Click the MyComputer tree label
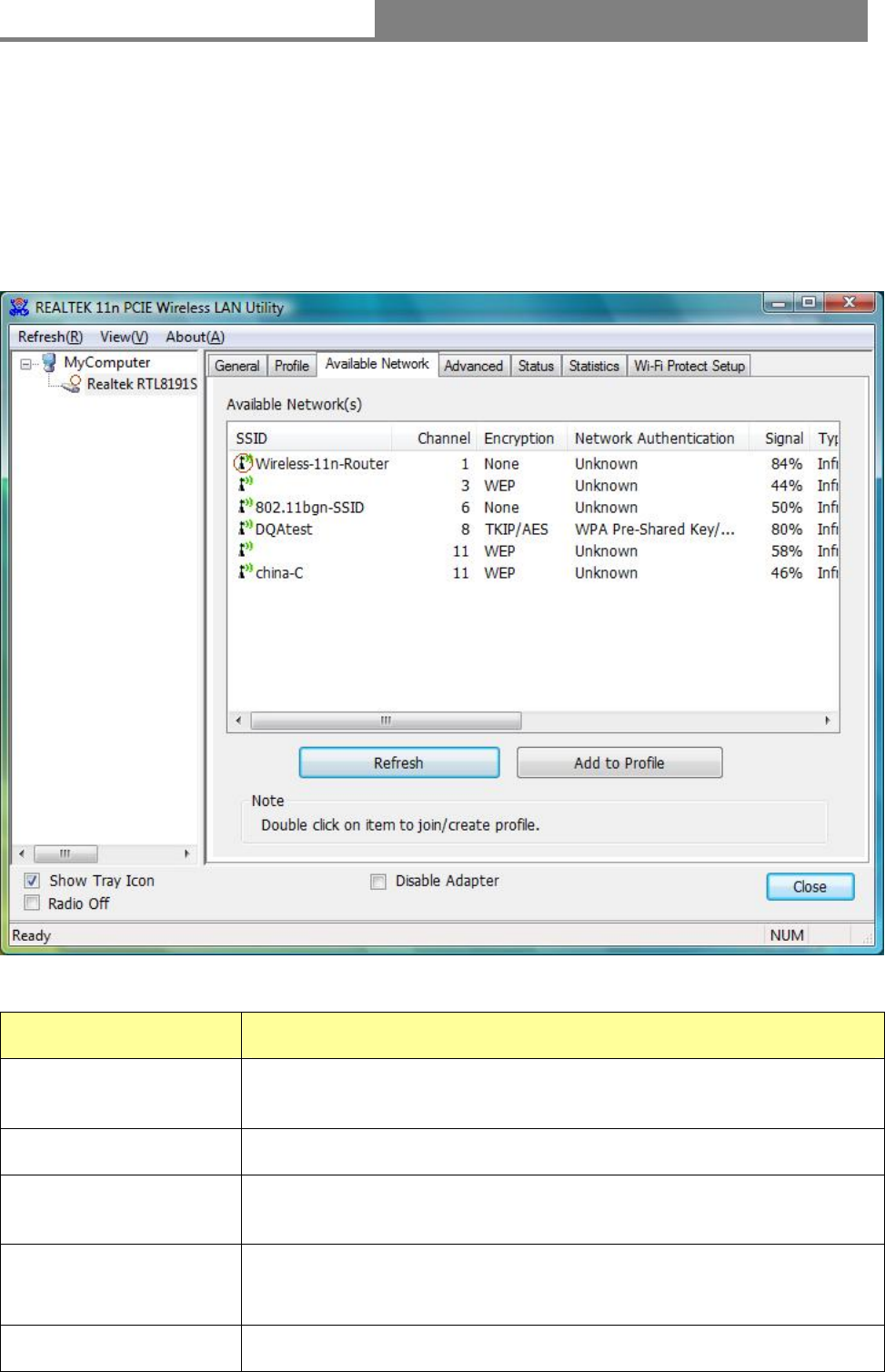Viewport: 885px width, 1372px height. [x=106, y=363]
